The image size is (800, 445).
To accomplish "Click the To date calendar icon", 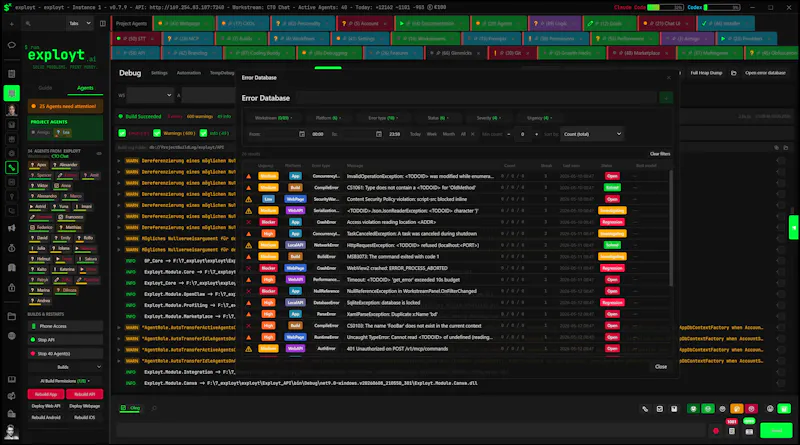I will point(379,134).
